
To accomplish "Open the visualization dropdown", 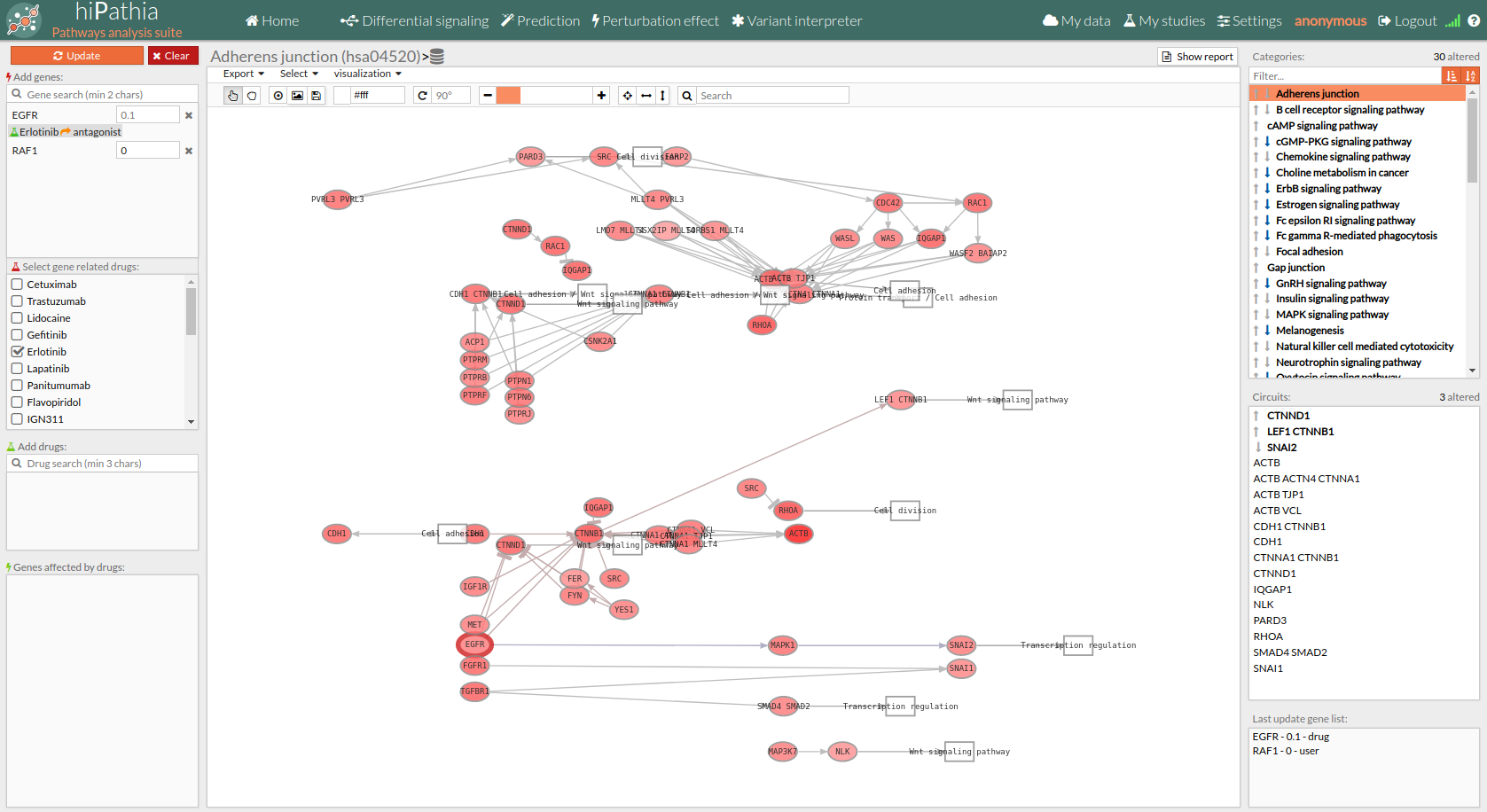I will tap(367, 74).
